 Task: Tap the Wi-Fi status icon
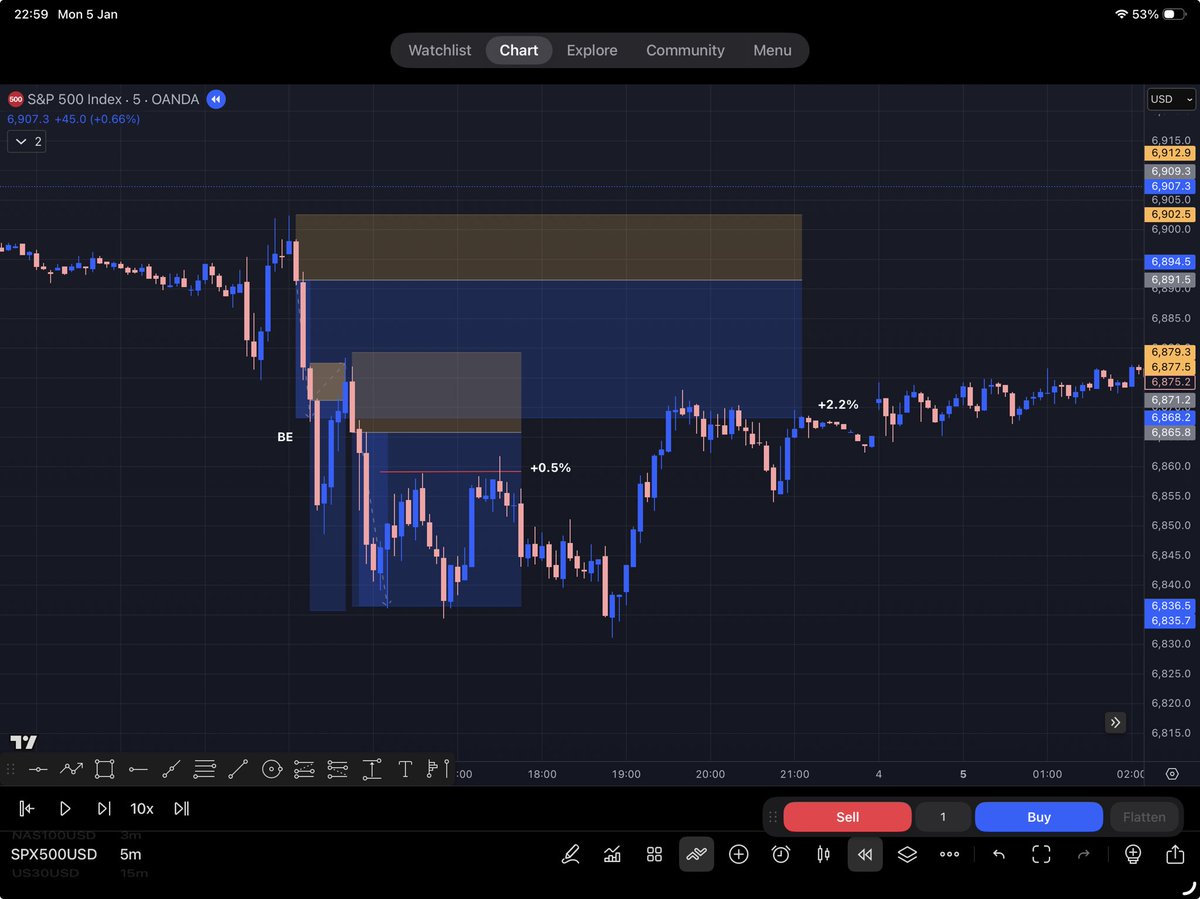tap(1121, 15)
